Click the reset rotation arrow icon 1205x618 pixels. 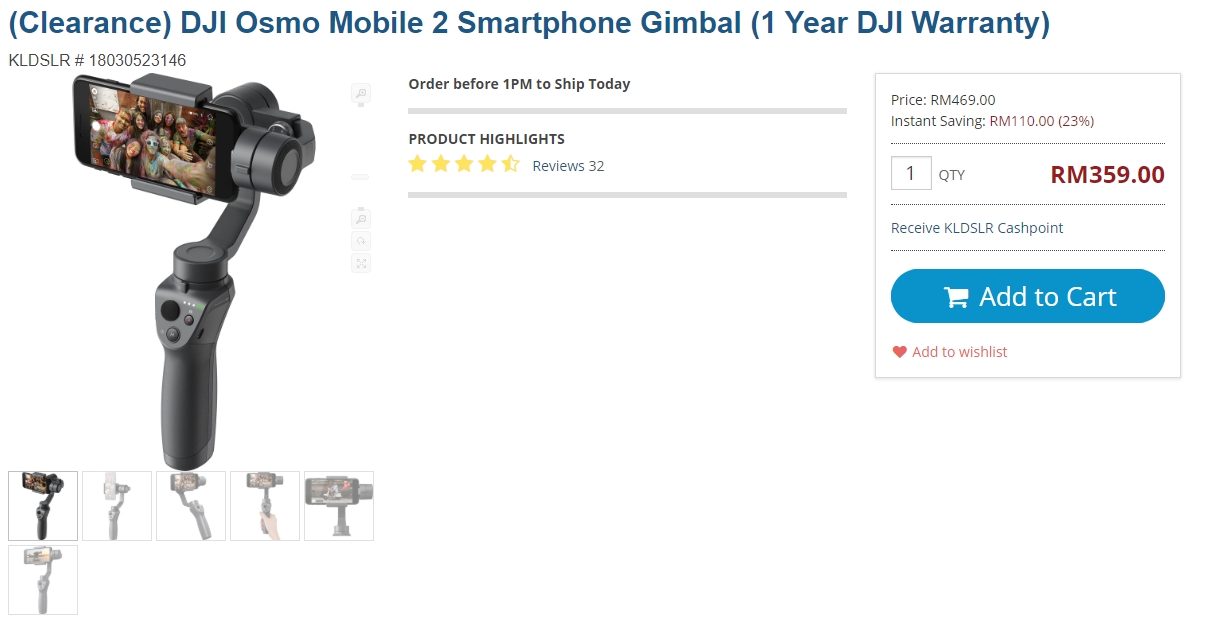pyautogui.click(x=361, y=241)
